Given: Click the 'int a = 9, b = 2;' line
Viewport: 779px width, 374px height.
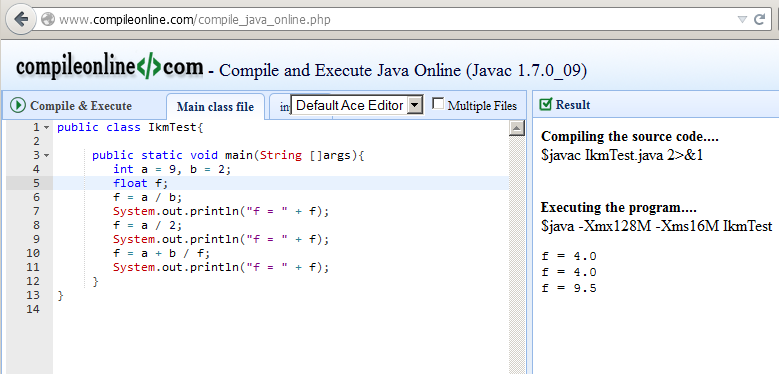Looking at the screenshot, I should pos(172,169).
